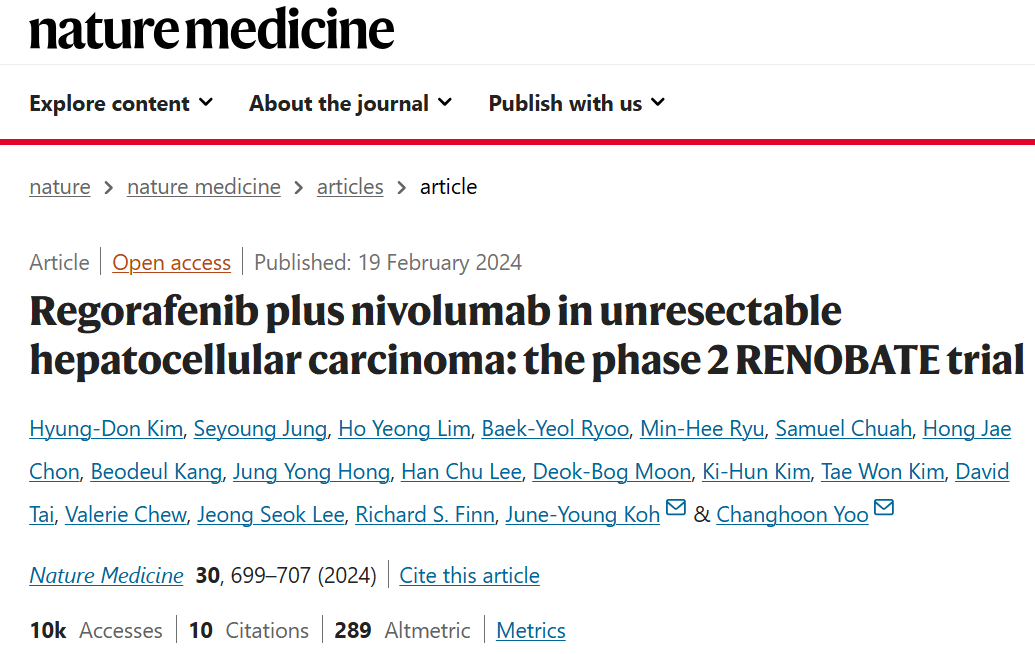This screenshot has width=1035, height=654.
Task: Click the Open access link
Action: pos(172,263)
